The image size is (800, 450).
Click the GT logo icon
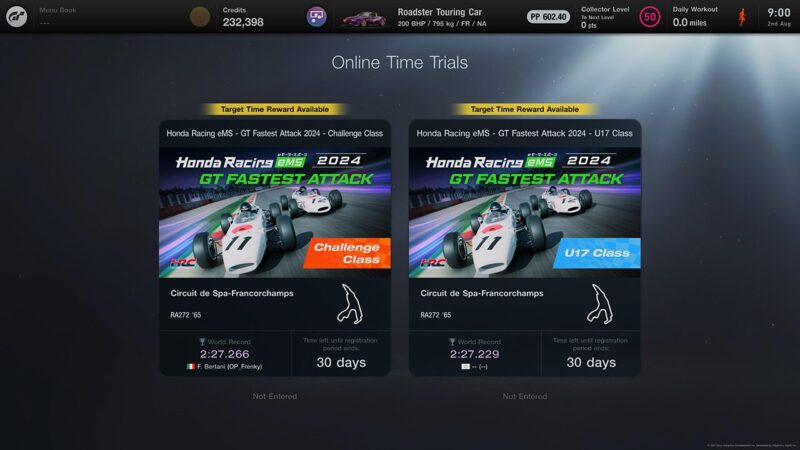pyautogui.click(x=16, y=16)
